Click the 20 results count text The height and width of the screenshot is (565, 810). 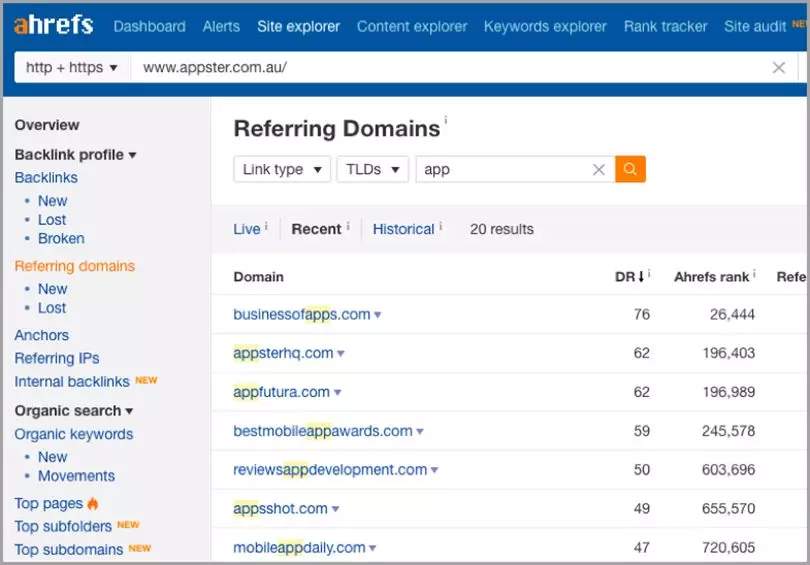tap(502, 229)
